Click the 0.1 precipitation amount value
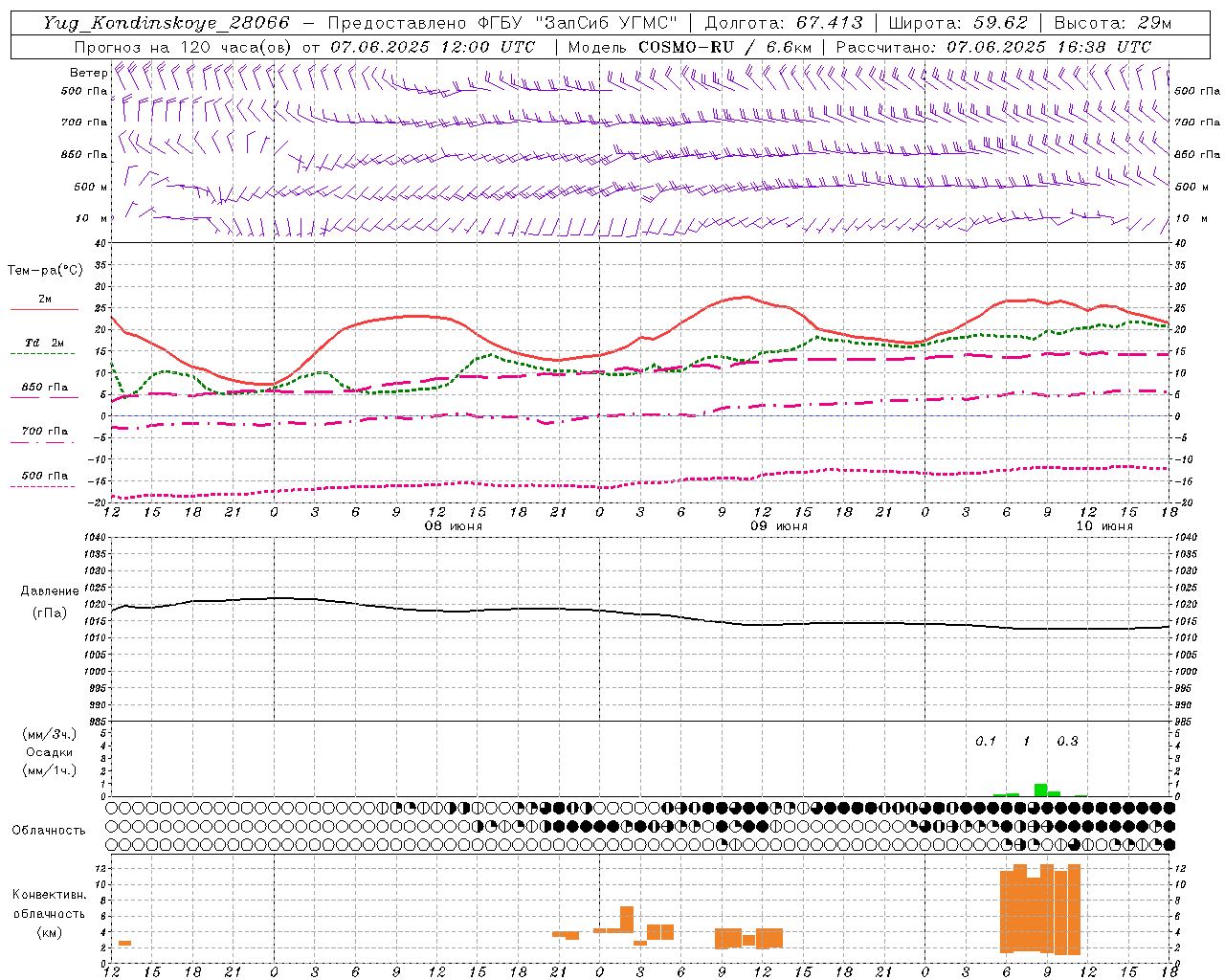Viewport: 1225px width, 980px height. (986, 741)
